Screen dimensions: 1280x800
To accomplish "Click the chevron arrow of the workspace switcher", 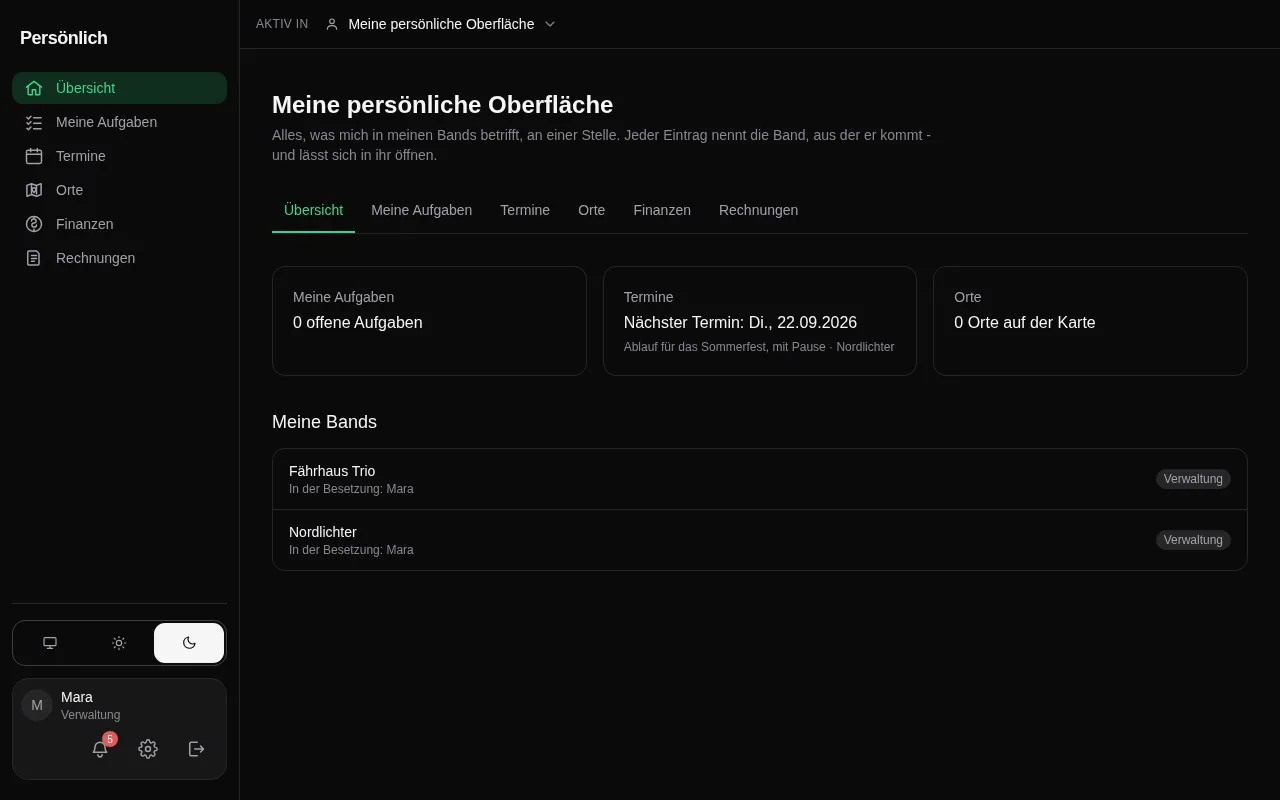I will (550, 24).
